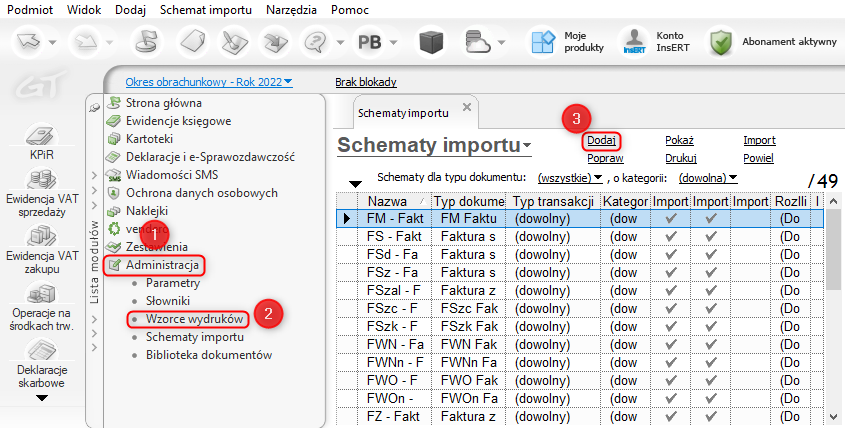845x428 pixels.
Task: Expand the cloud server dropdown arrow
Action: pyautogui.click(x=502, y=42)
